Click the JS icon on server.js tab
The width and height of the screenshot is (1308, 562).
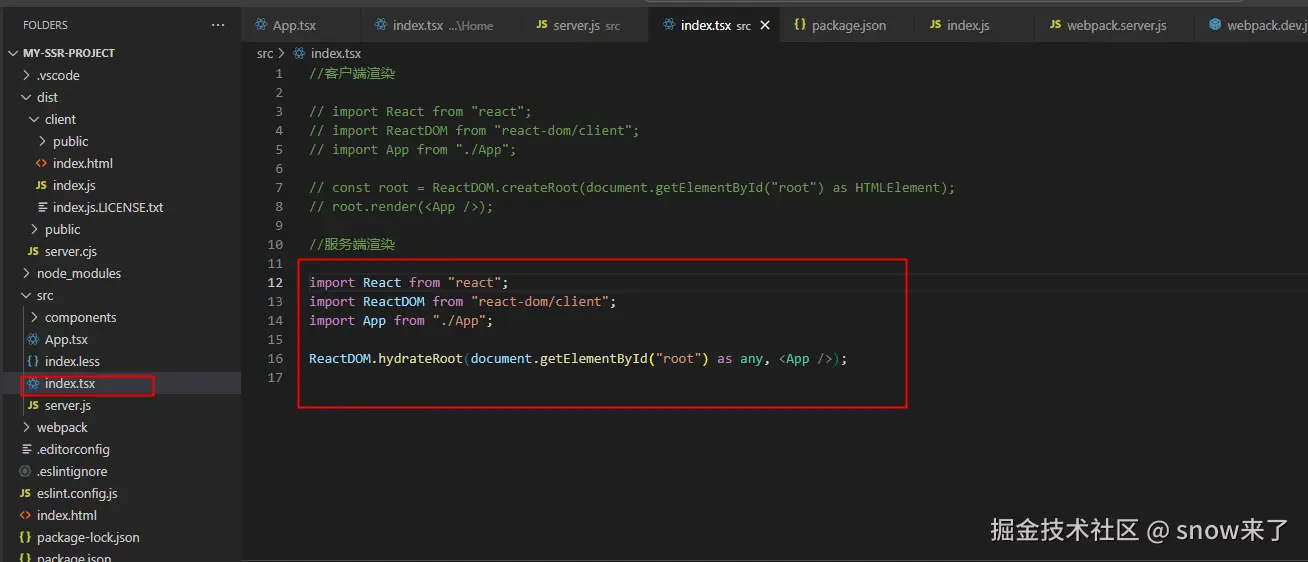coord(542,25)
